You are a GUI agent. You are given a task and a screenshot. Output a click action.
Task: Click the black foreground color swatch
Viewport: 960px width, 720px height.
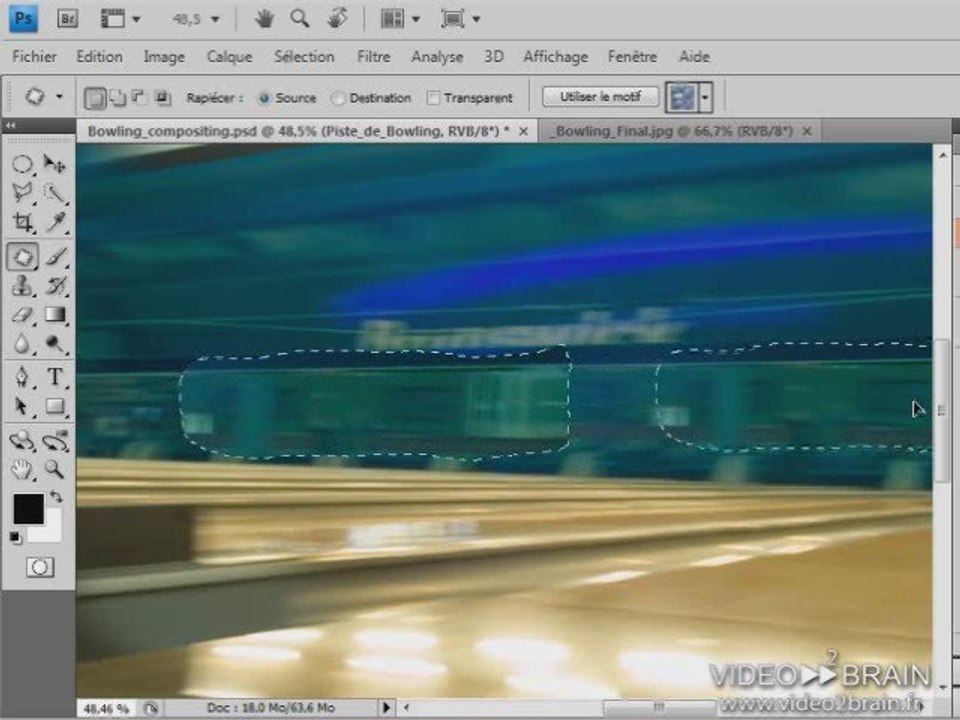coord(28,509)
